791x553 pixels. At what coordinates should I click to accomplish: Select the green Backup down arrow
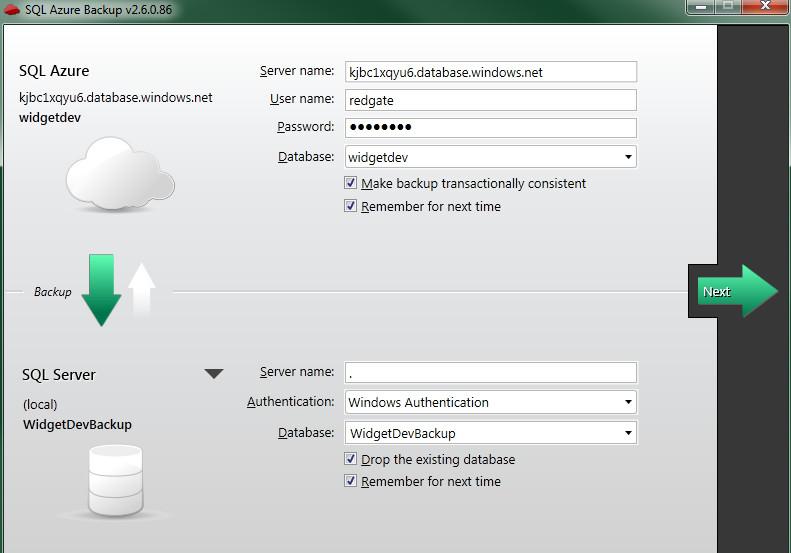(101, 290)
